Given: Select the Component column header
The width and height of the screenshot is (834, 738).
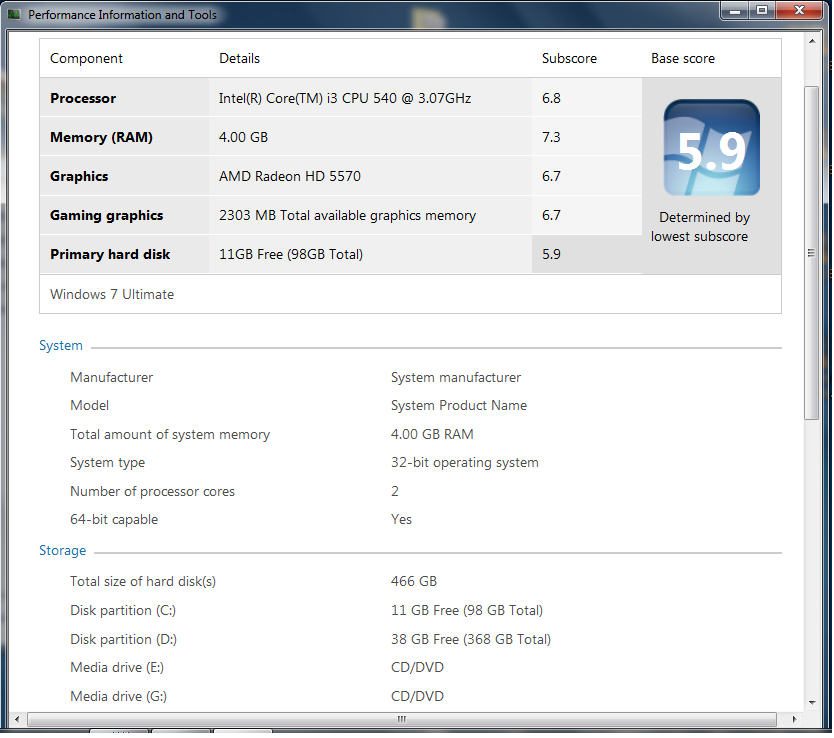Looking at the screenshot, I should click(86, 58).
